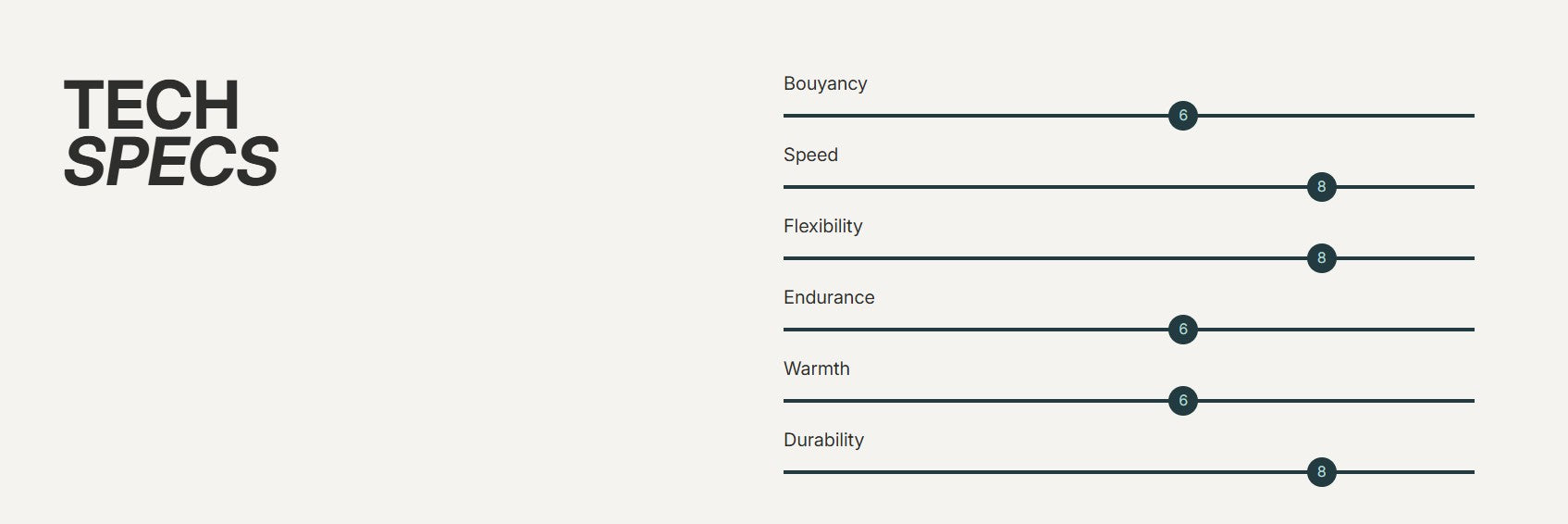Click the Warmth slider knob marked 6
The width and height of the screenshot is (1568, 524).
pyautogui.click(x=1182, y=401)
